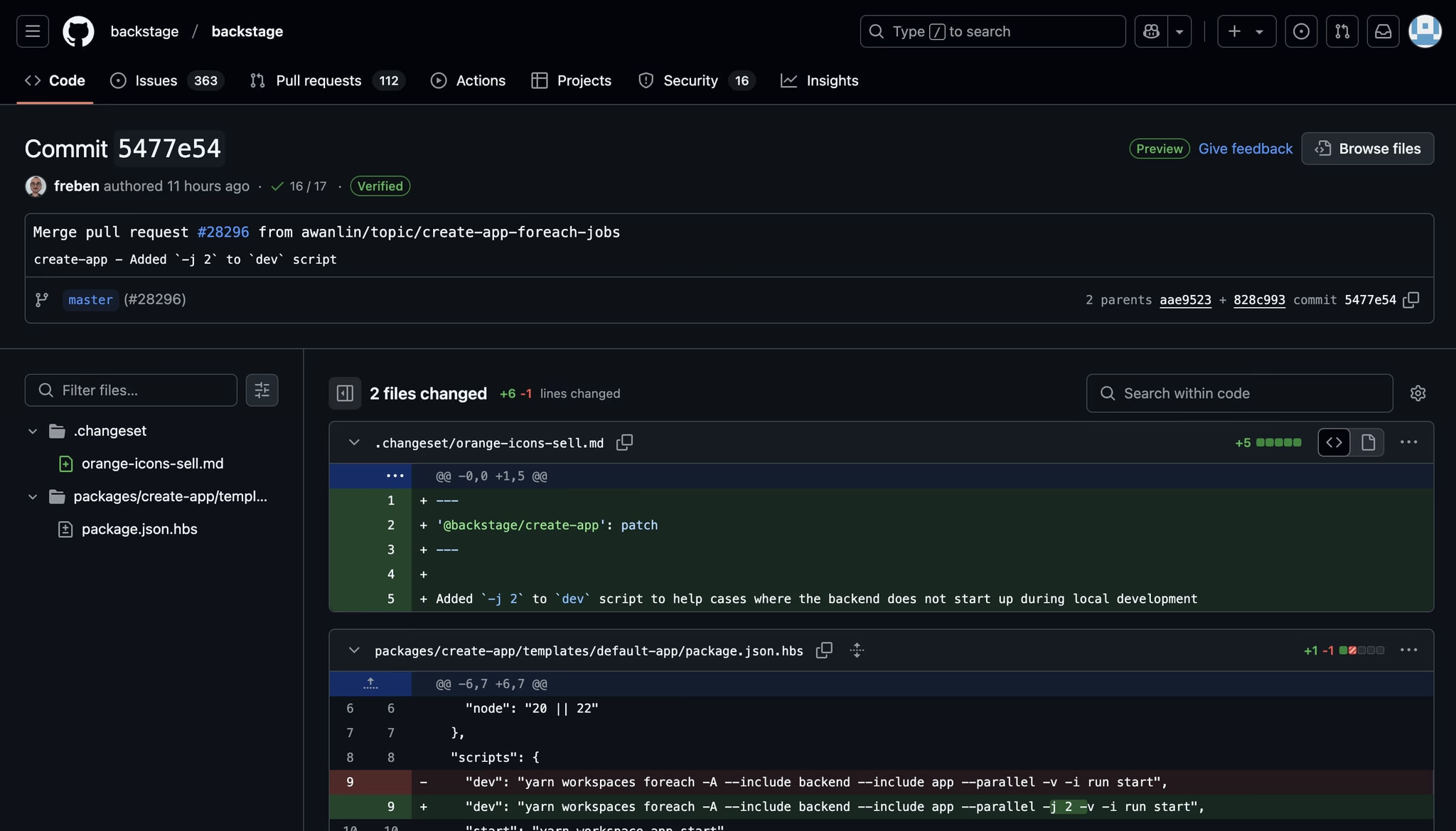Open the pull requests icon in top header

(x=1342, y=31)
